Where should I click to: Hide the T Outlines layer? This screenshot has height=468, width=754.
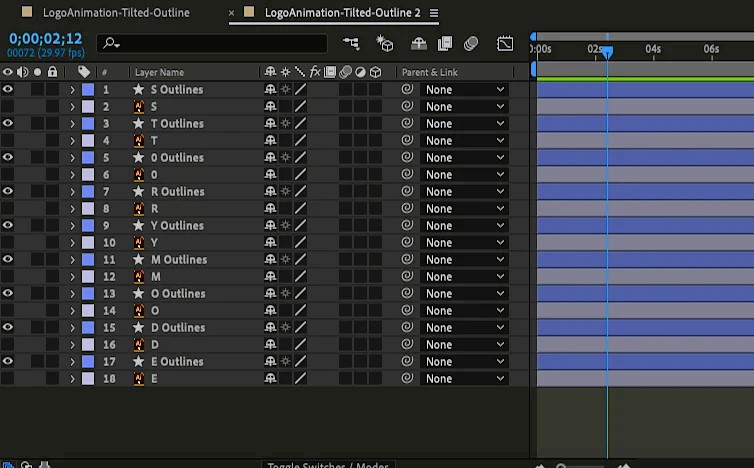(x=8, y=123)
